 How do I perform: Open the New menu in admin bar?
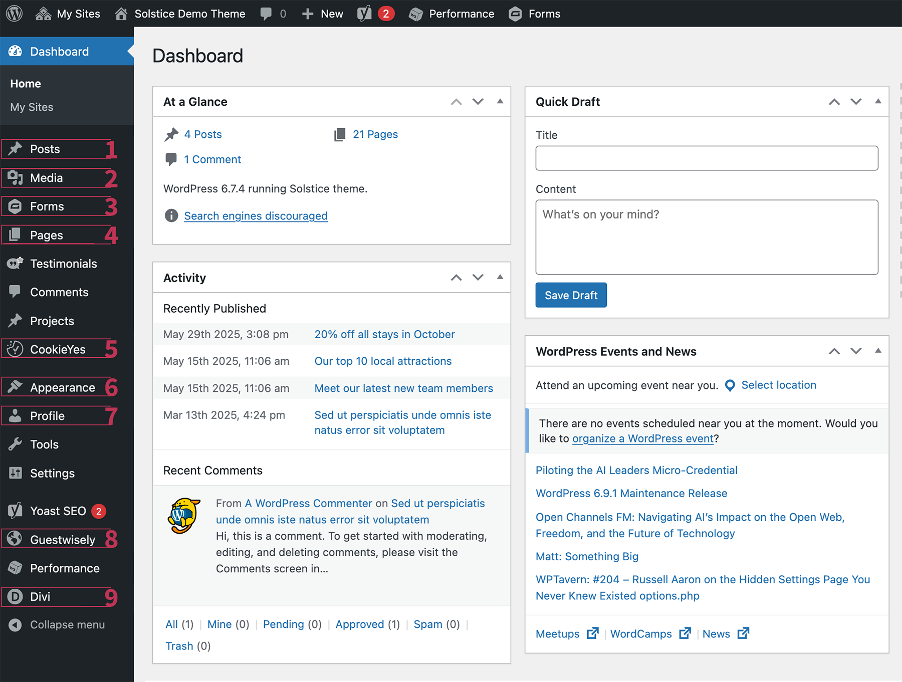pos(323,14)
